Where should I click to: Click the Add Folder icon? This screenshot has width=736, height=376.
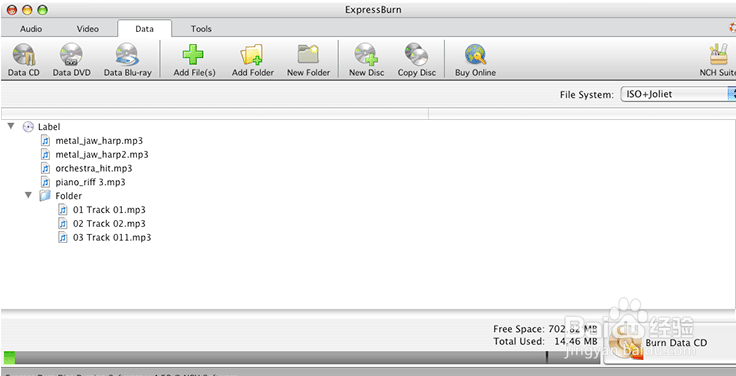click(252, 55)
